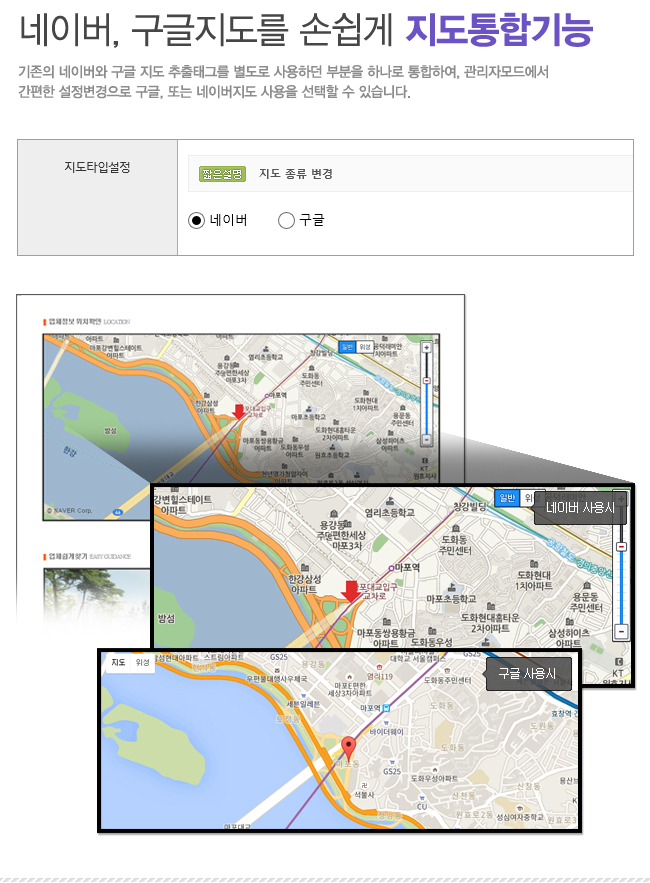The height and width of the screenshot is (883, 650).
Task: Zoom out using large Naver map minus button
Action: point(621,631)
